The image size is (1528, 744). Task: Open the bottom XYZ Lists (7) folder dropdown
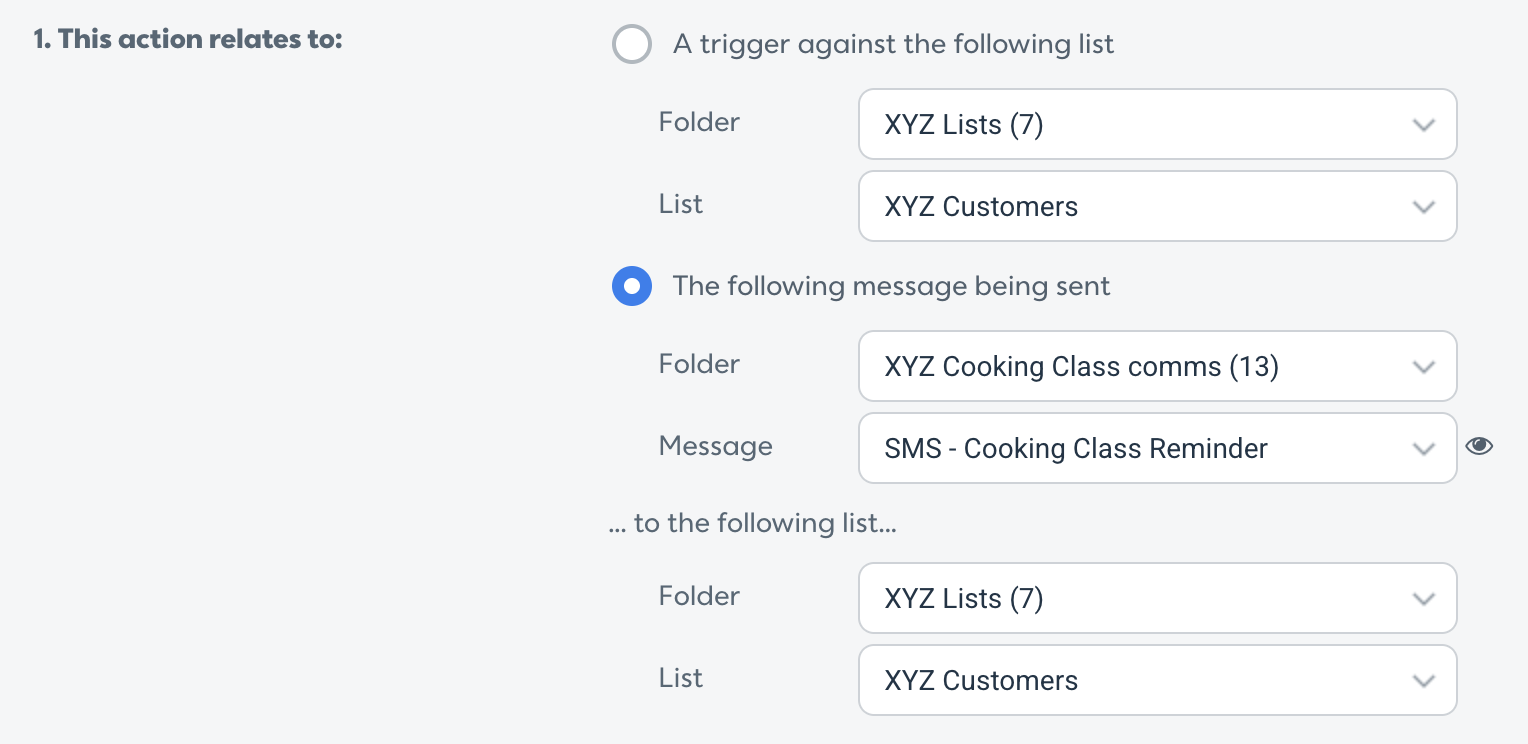point(1157,598)
